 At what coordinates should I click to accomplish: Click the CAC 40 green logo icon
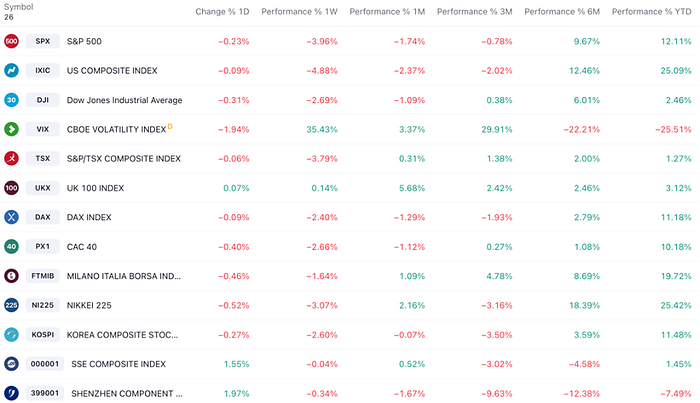(x=11, y=246)
